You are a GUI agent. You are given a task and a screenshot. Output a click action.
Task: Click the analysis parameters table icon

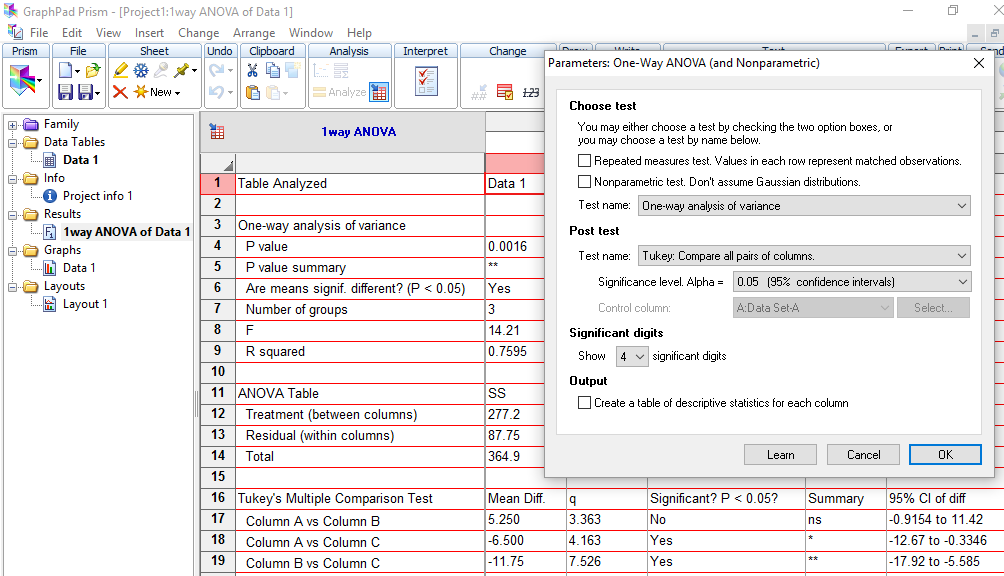click(x=379, y=92)
